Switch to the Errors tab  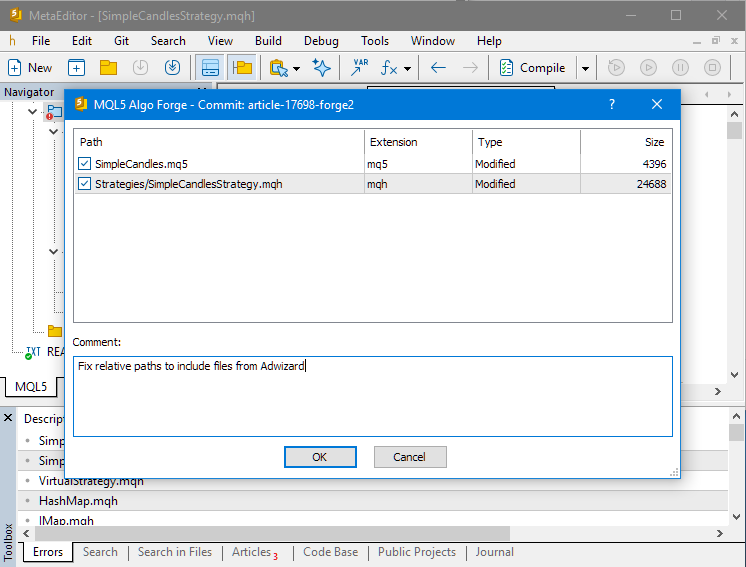[48, 552]
